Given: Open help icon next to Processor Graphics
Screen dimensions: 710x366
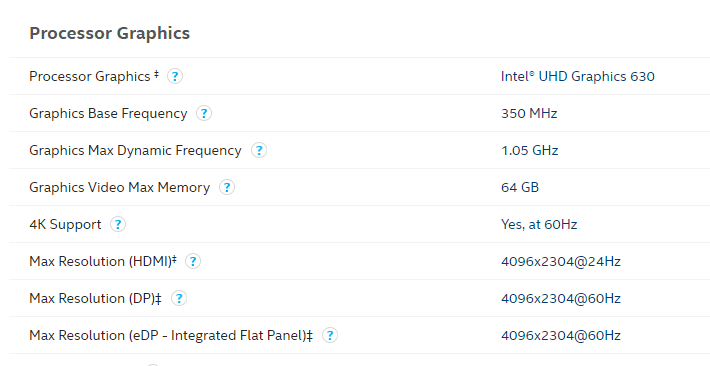Looking at the screenshot, I should (x=175, y=76).
